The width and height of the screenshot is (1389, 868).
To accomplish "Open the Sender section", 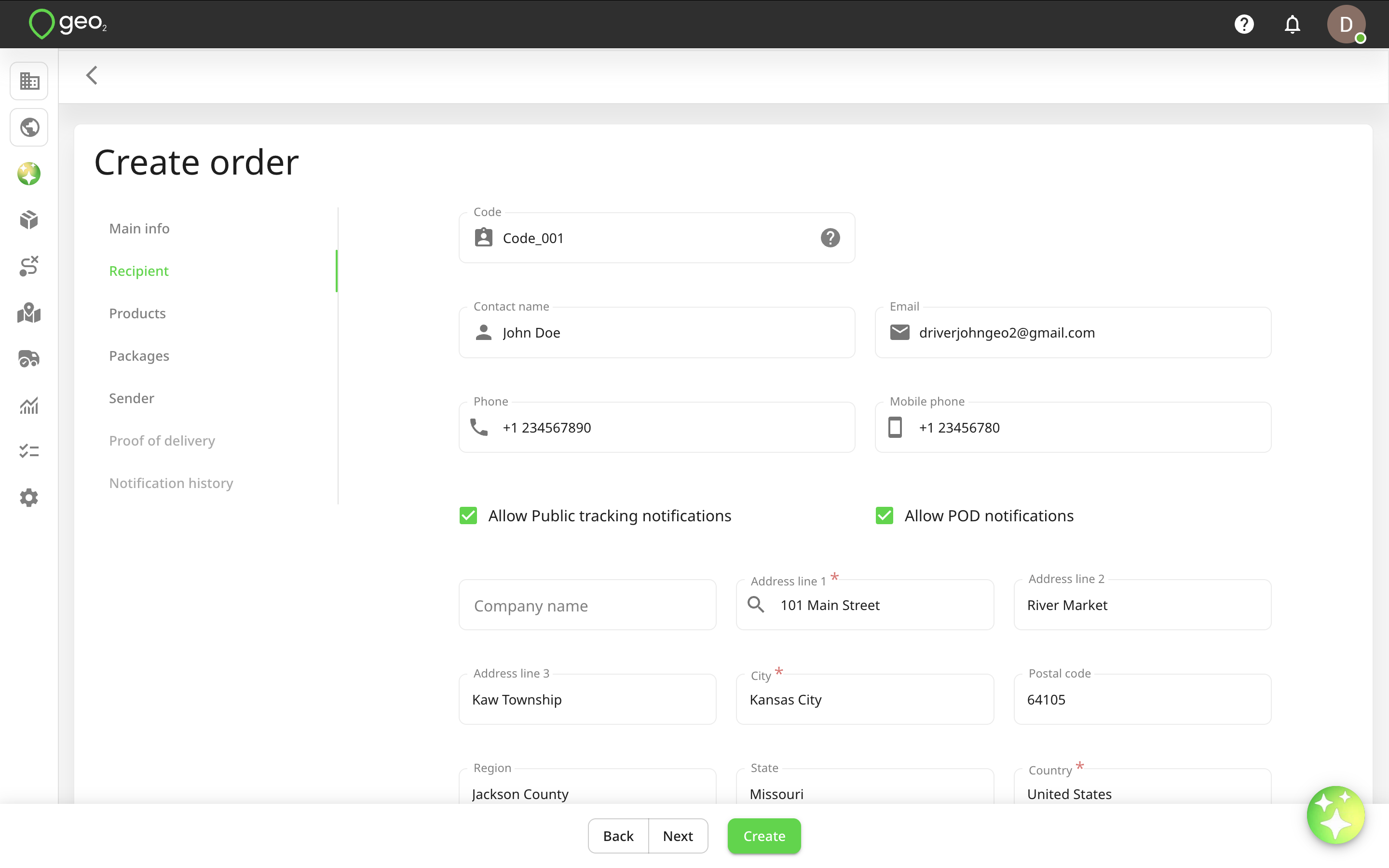I will pos(132,398).
